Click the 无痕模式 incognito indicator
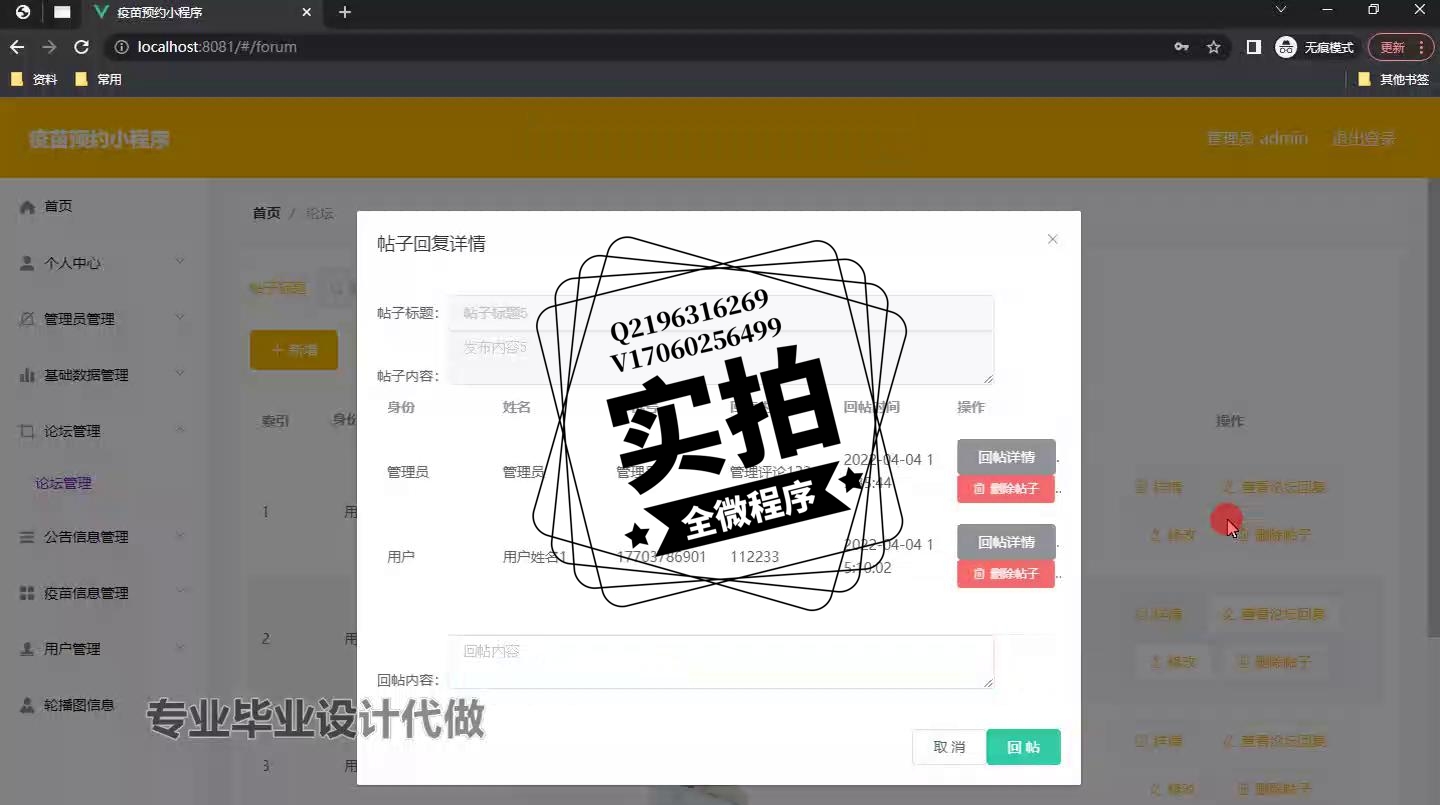 [x=1315, y=47]
